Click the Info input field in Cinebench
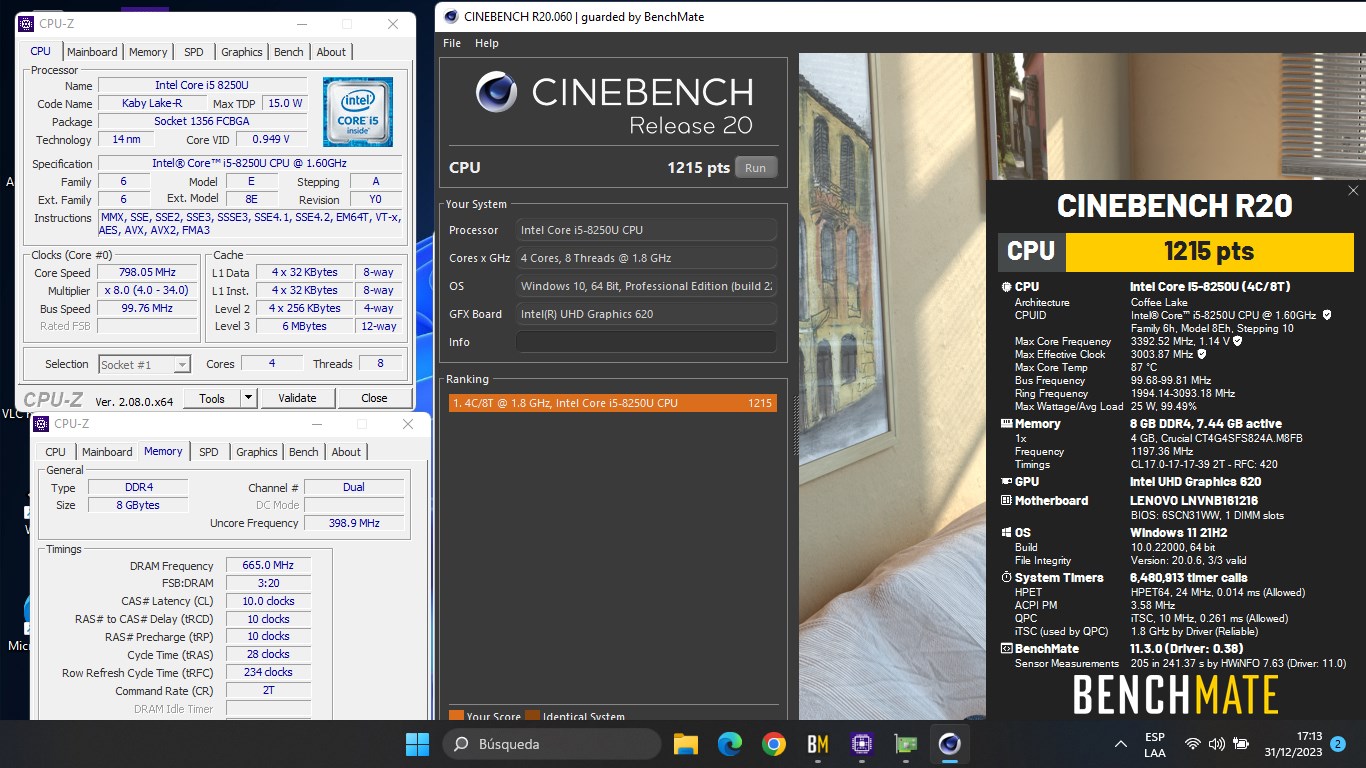Image resolution: width=1366 pixels, height=768 pixels. [646, 342]
